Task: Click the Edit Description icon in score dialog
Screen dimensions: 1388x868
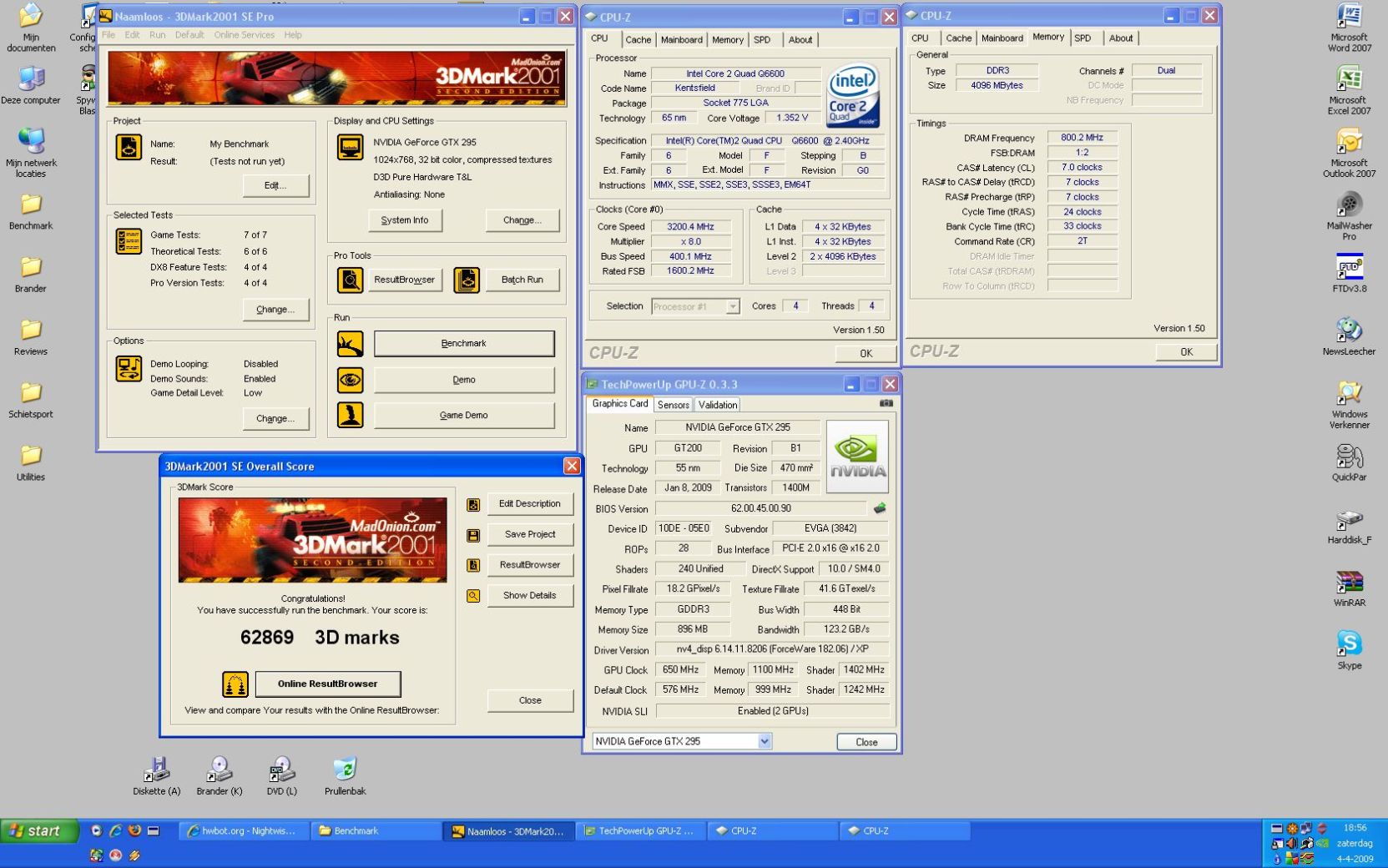Action: tap(473, 504)
